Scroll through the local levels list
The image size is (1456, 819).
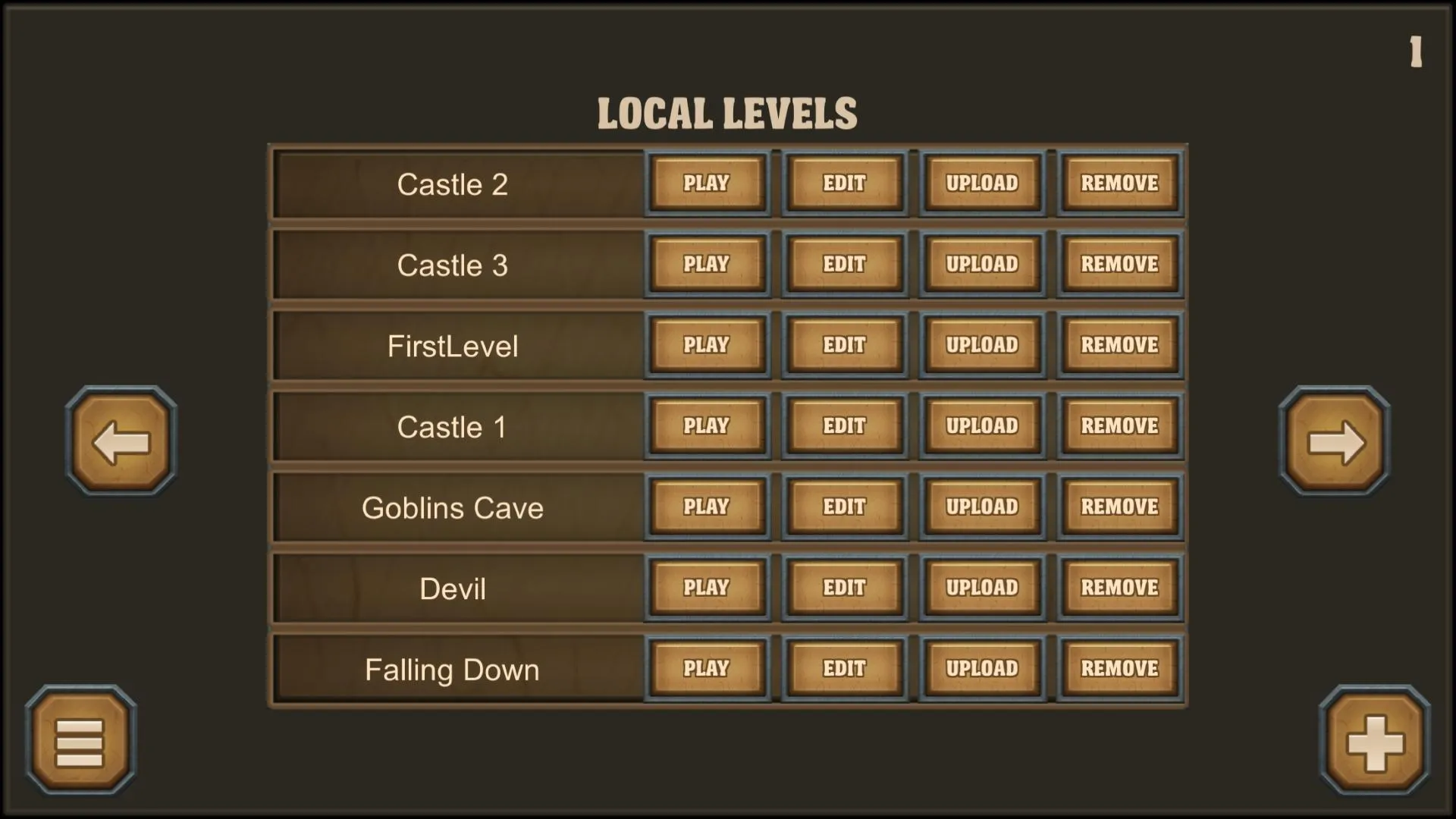[x=1333, y=442]
